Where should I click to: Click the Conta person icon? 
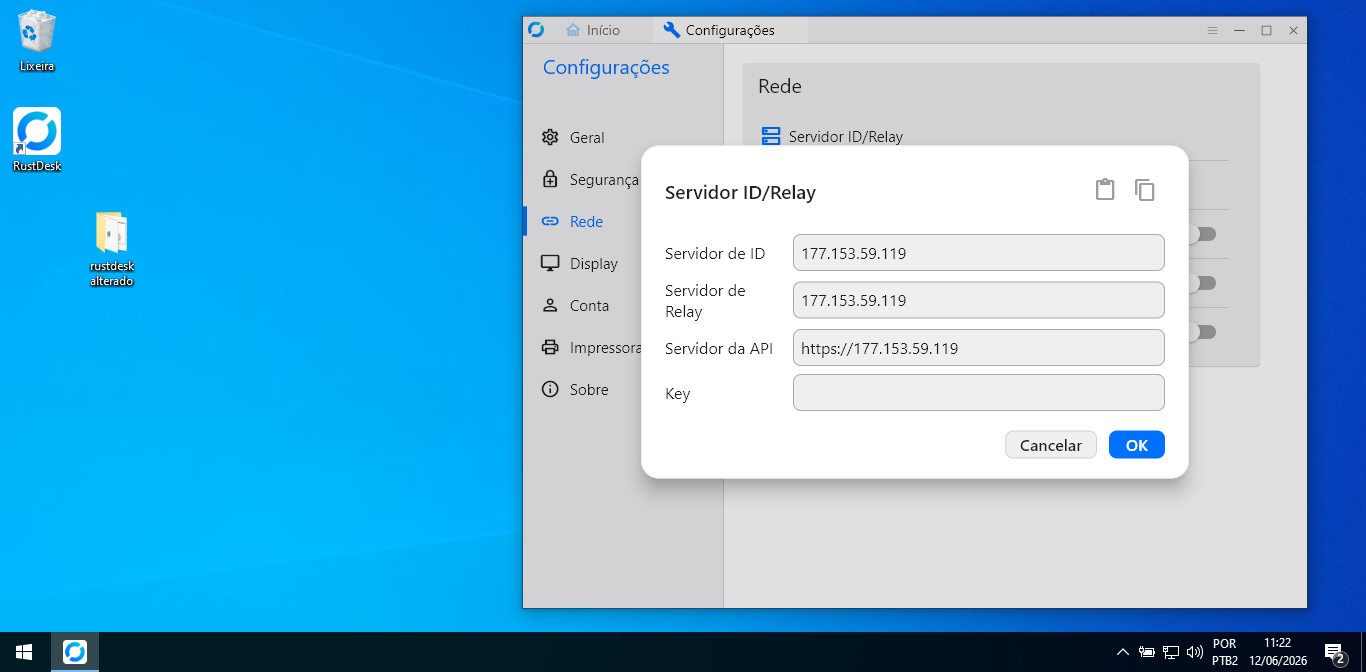[550, 306]
